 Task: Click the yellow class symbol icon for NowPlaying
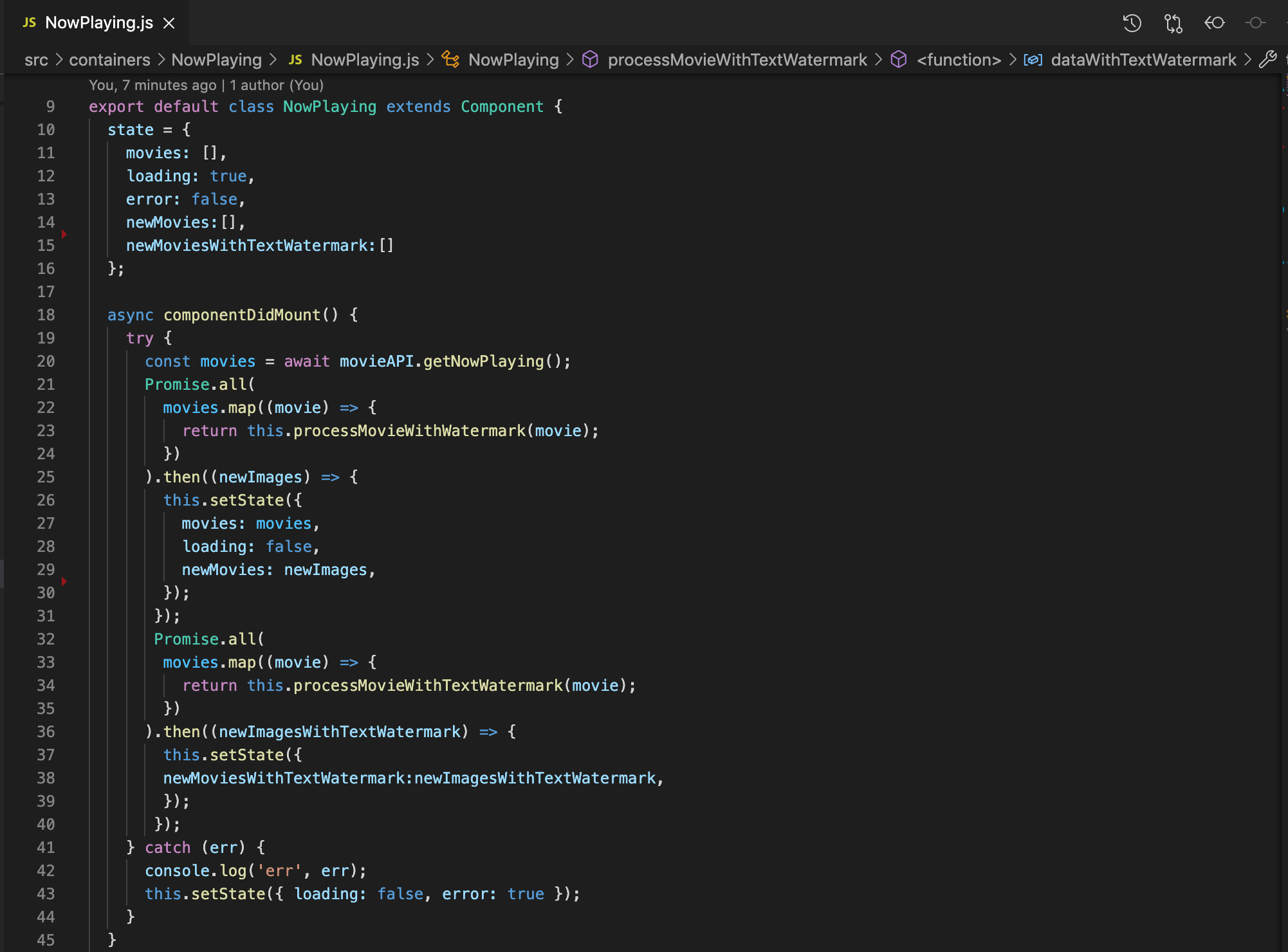click(x=451, y=59)
